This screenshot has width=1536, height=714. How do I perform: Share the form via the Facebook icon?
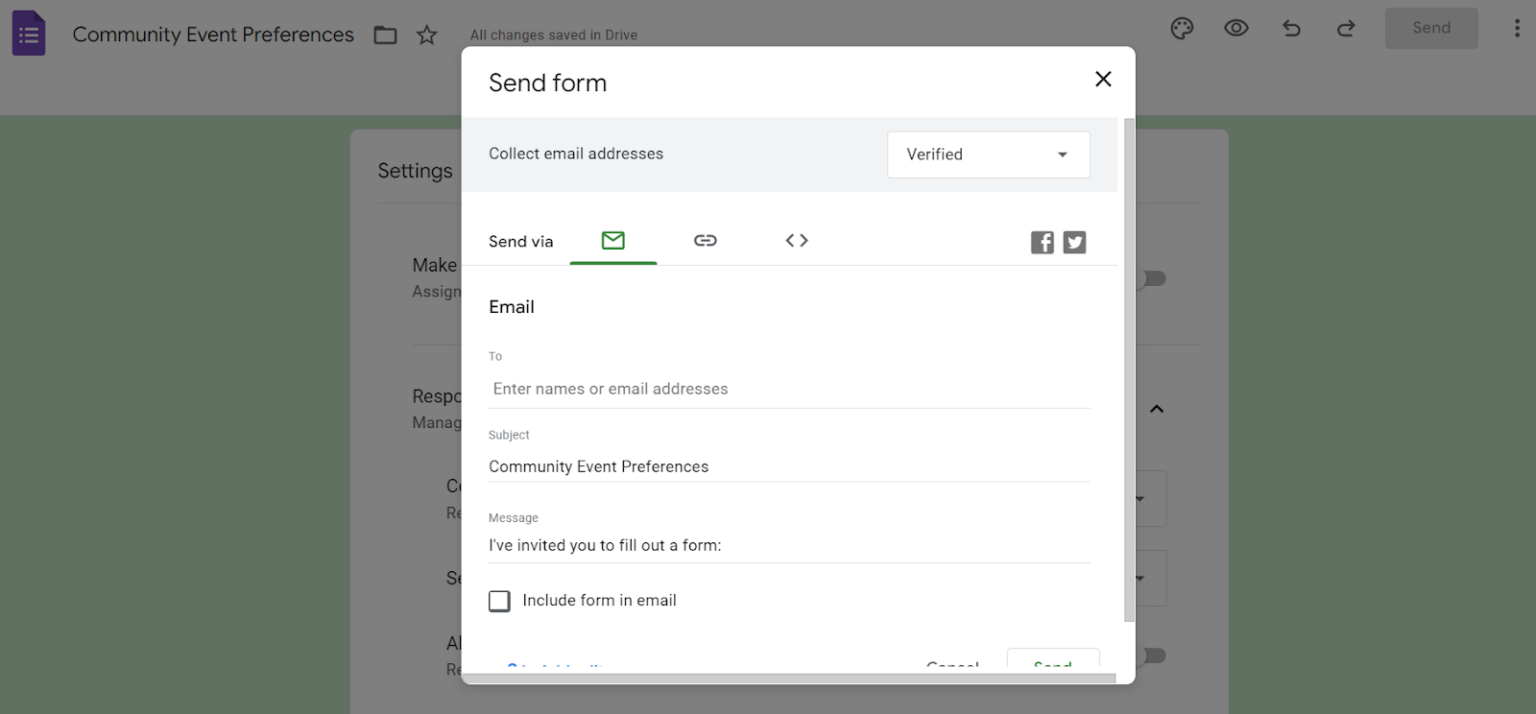(1041, 242)
